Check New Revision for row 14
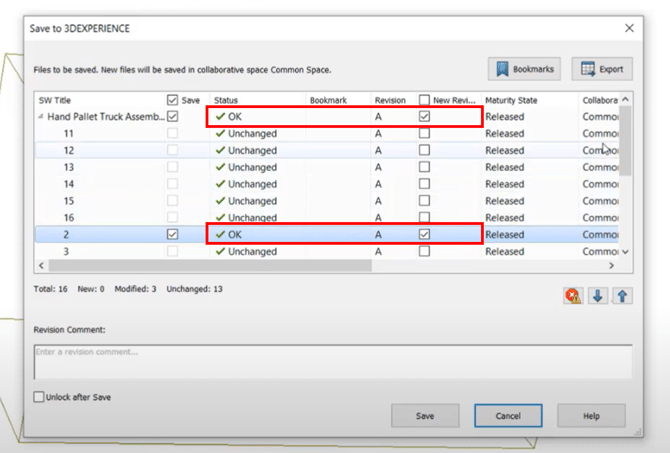Image resolution: width=670 pixels, height=453 pixels. pyautogui.click(x=424, y=184)
